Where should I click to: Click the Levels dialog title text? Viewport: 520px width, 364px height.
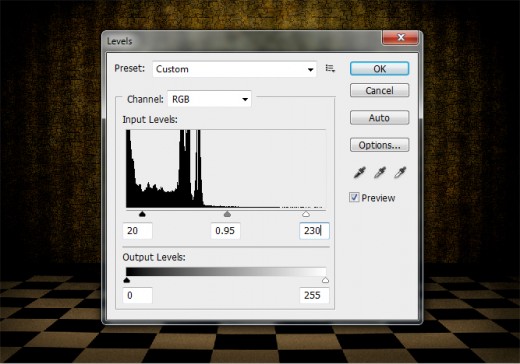(120, 41)
